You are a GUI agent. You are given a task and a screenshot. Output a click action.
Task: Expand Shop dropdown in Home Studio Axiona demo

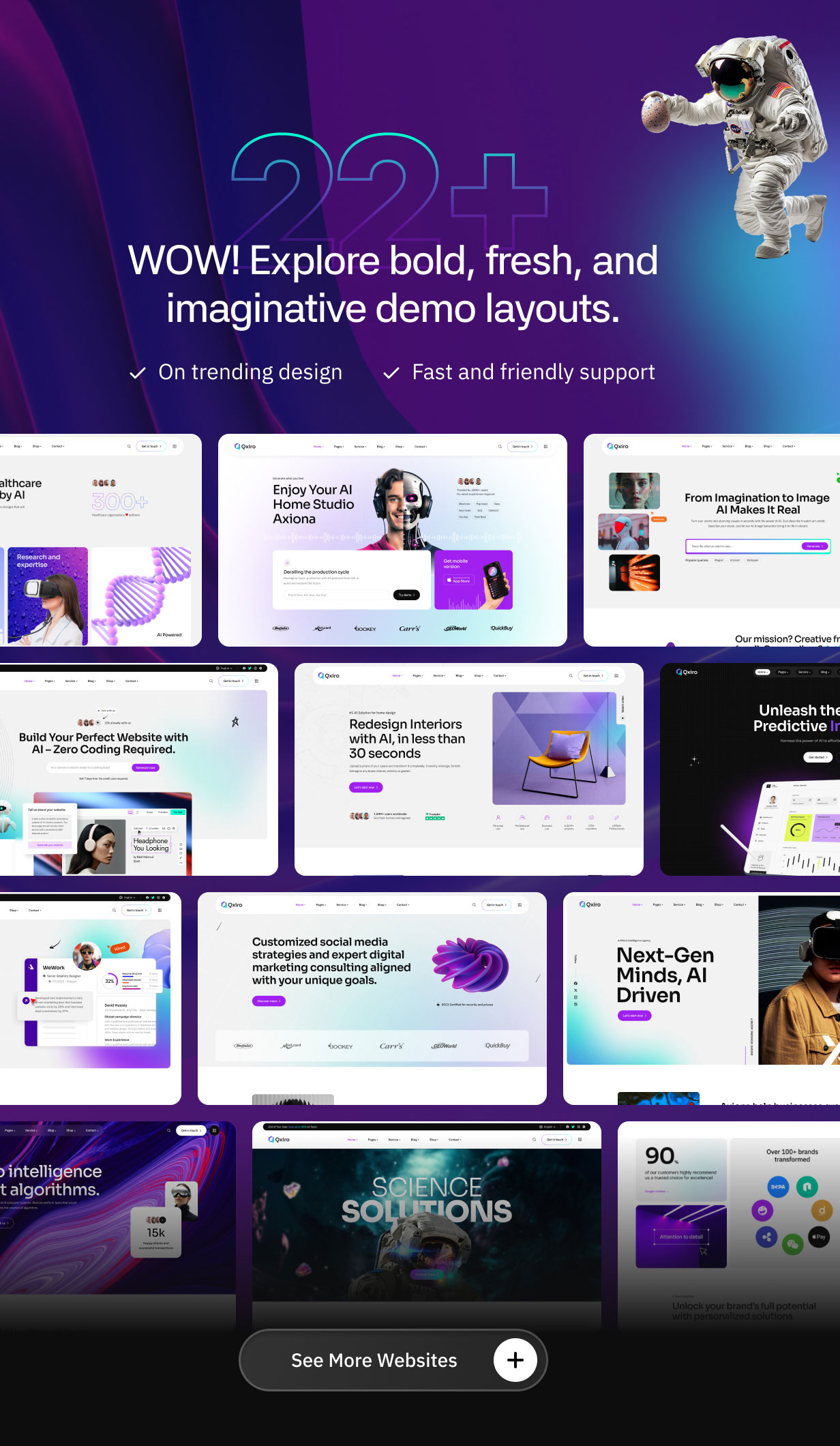point(400,447)
